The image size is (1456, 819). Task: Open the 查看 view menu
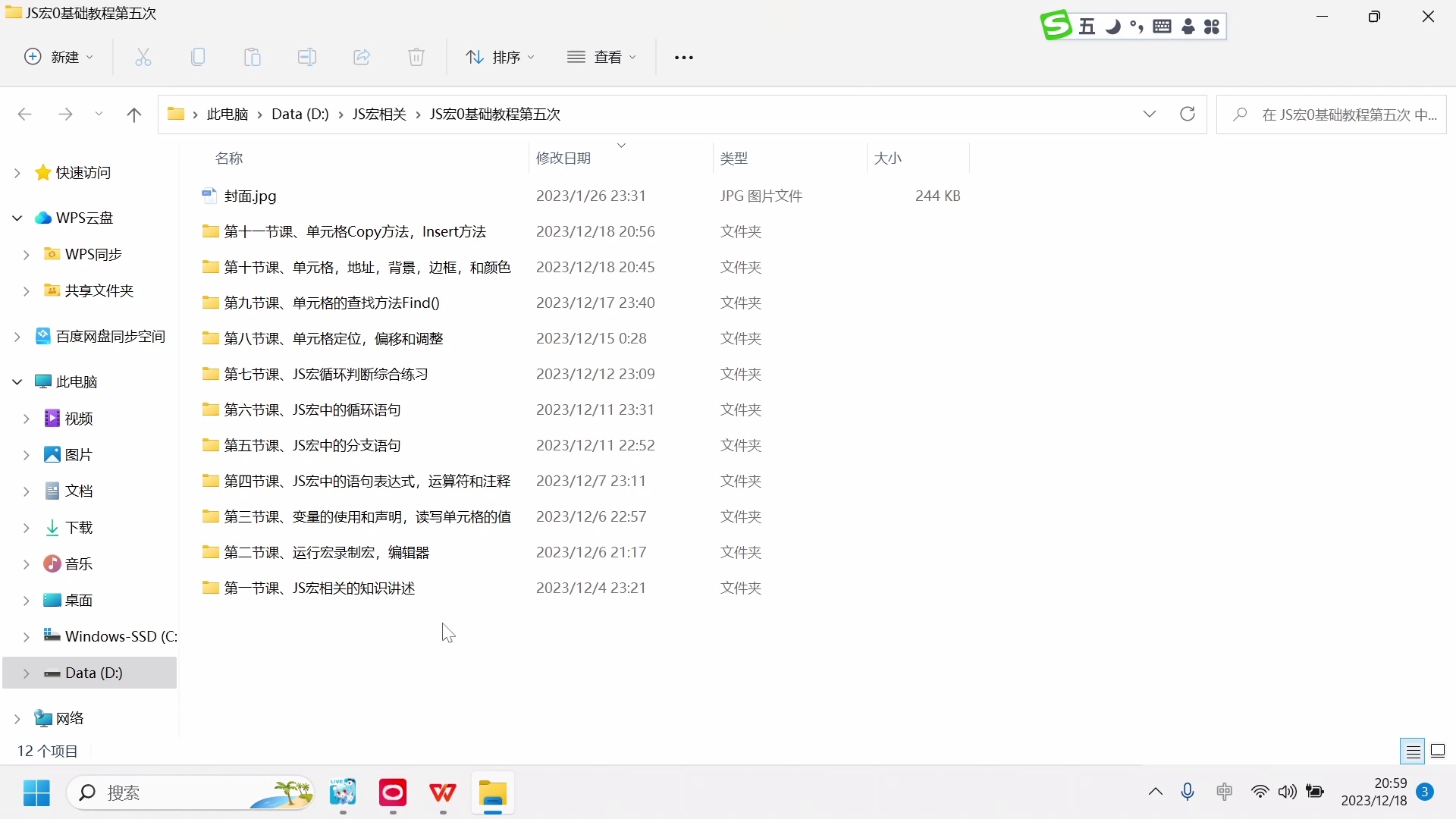(602, 57)
